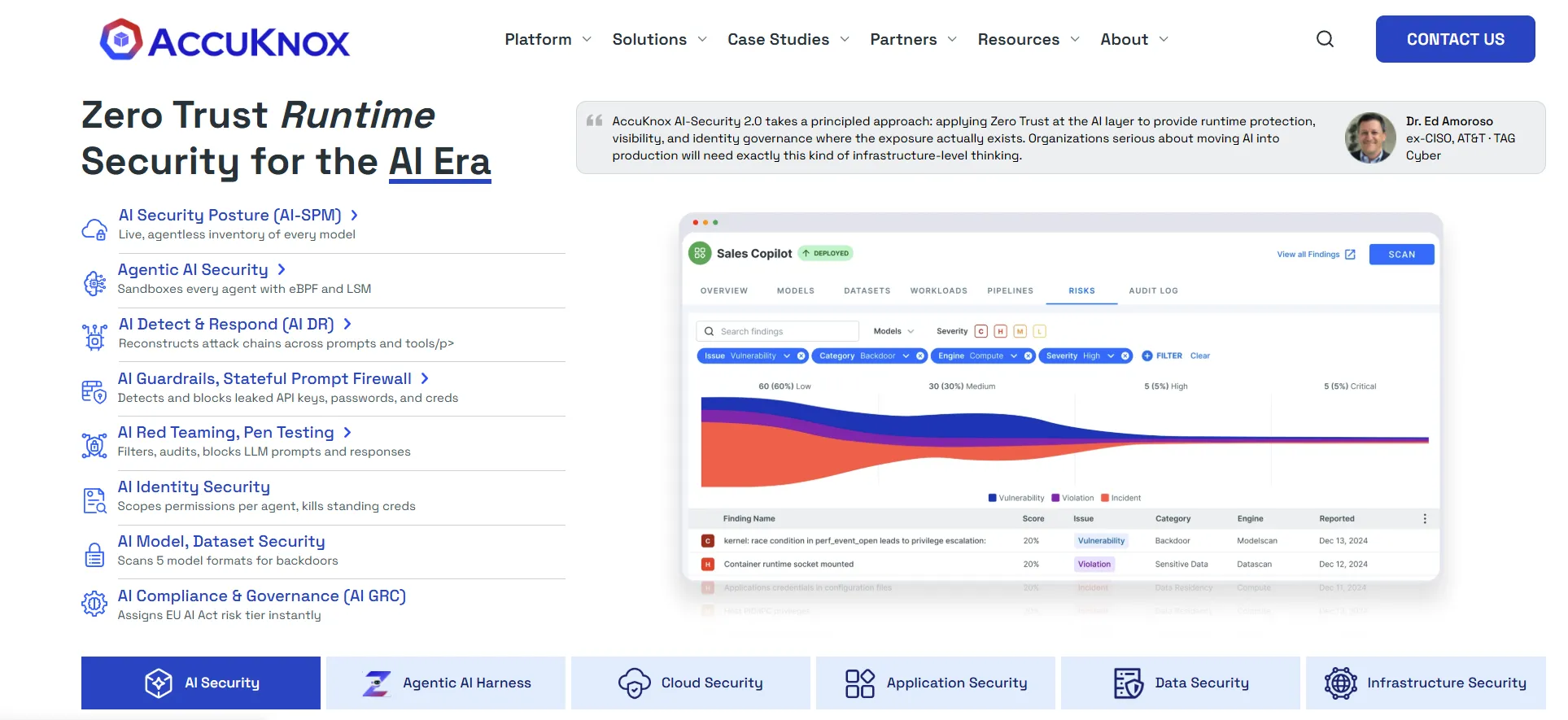Click the plus FILTER add button
1568x720 pixels.
(1162, 356)
